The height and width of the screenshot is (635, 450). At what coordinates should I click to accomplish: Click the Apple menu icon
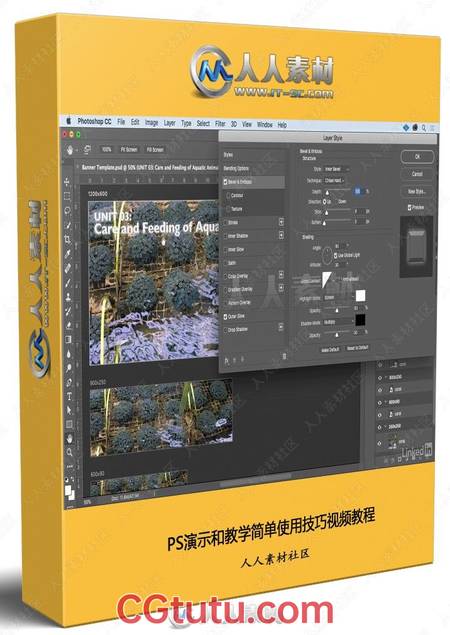pyautogui.click(x=68, y=120)
